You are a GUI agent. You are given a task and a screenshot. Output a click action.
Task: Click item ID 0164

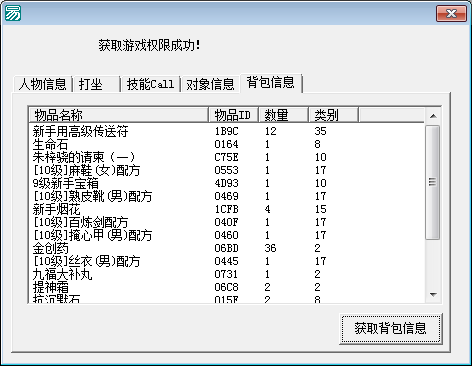pyautogui.click(x=227, y=144)
